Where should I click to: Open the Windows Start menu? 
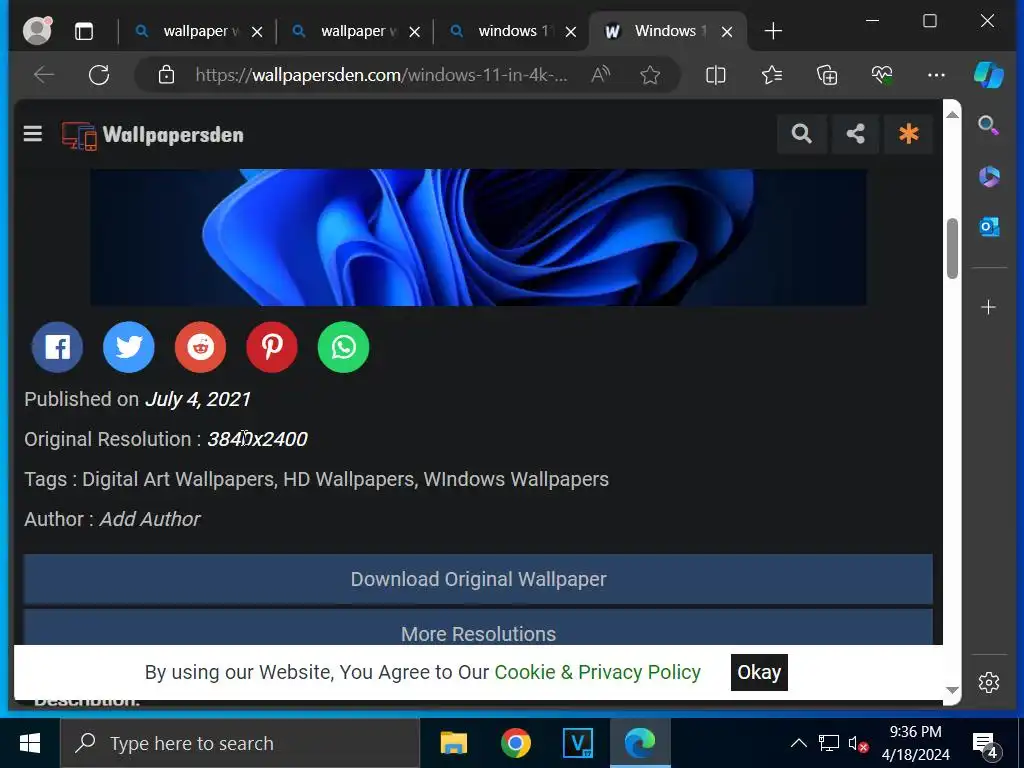(30, 743)
